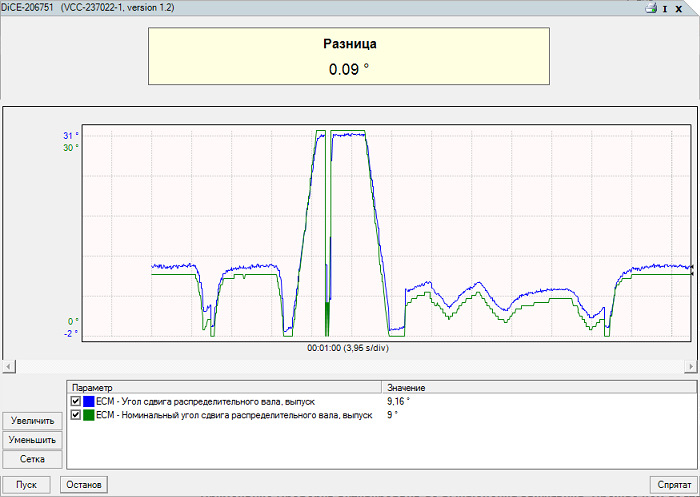700x497 pixels.
Task: Uncheck the blue camshaft angle parameter checkbox
Action: tap(75, 401)
